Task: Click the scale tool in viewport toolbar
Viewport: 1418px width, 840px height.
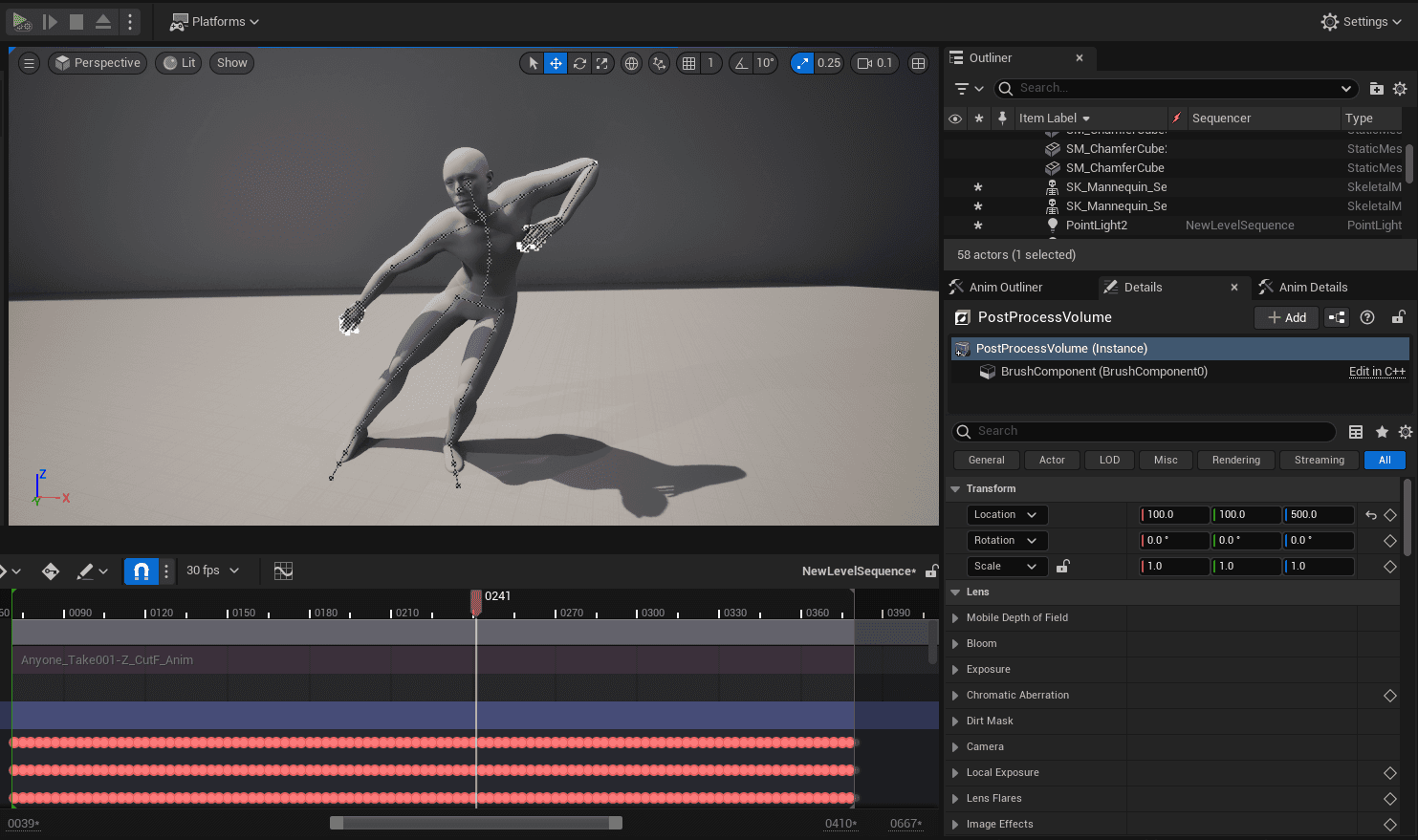Action: click(602, 63)
